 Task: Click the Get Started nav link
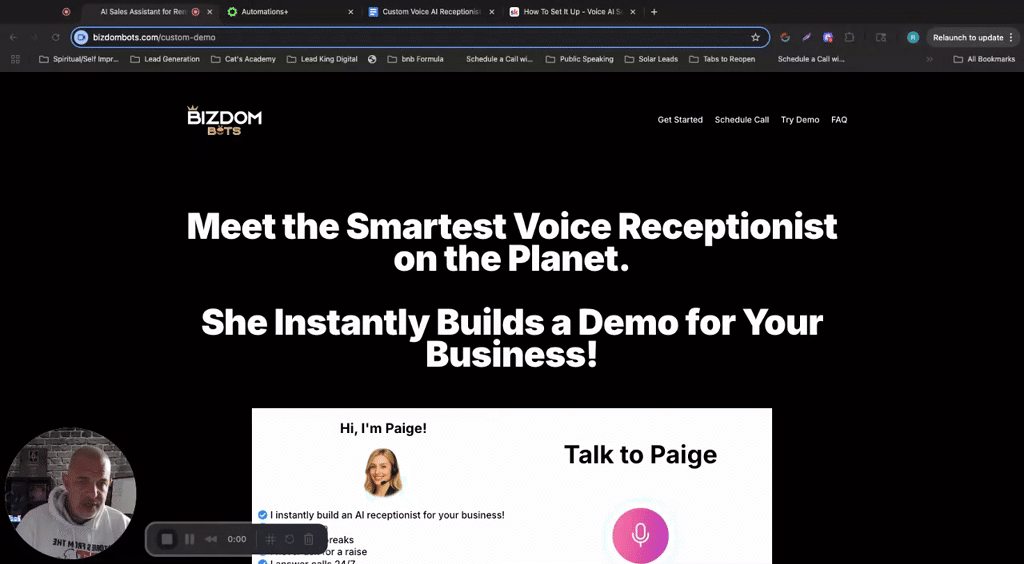tap(680, 120)
